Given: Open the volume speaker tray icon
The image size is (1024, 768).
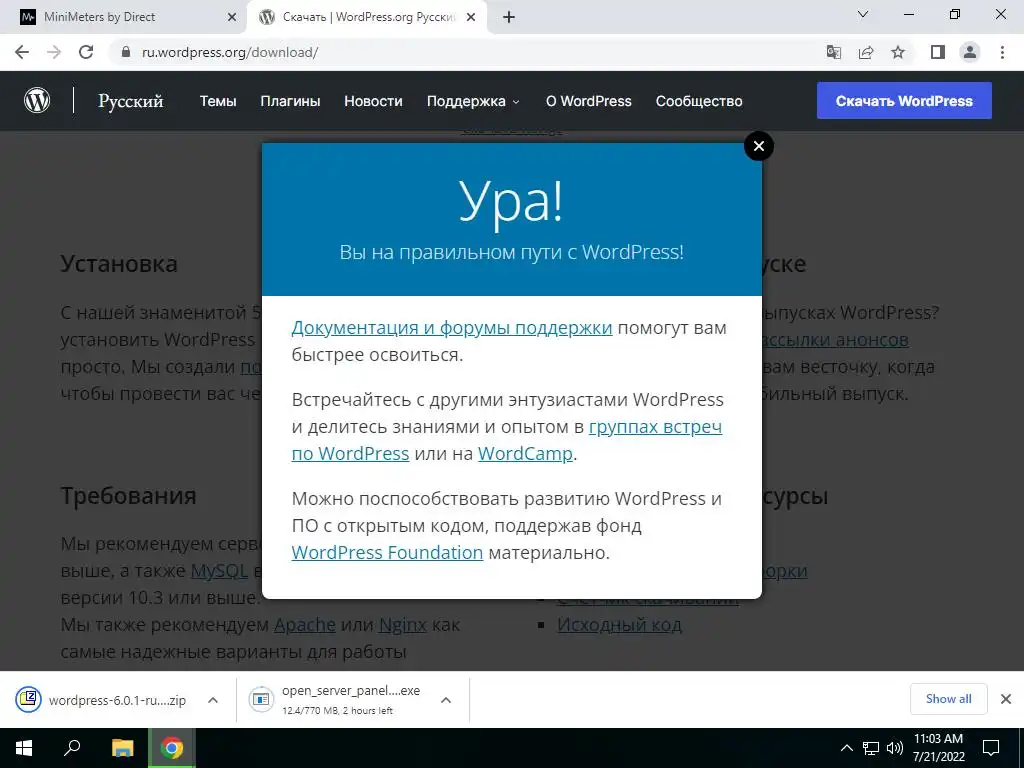Looking at the screenshot, I should [x=894, y=748].
